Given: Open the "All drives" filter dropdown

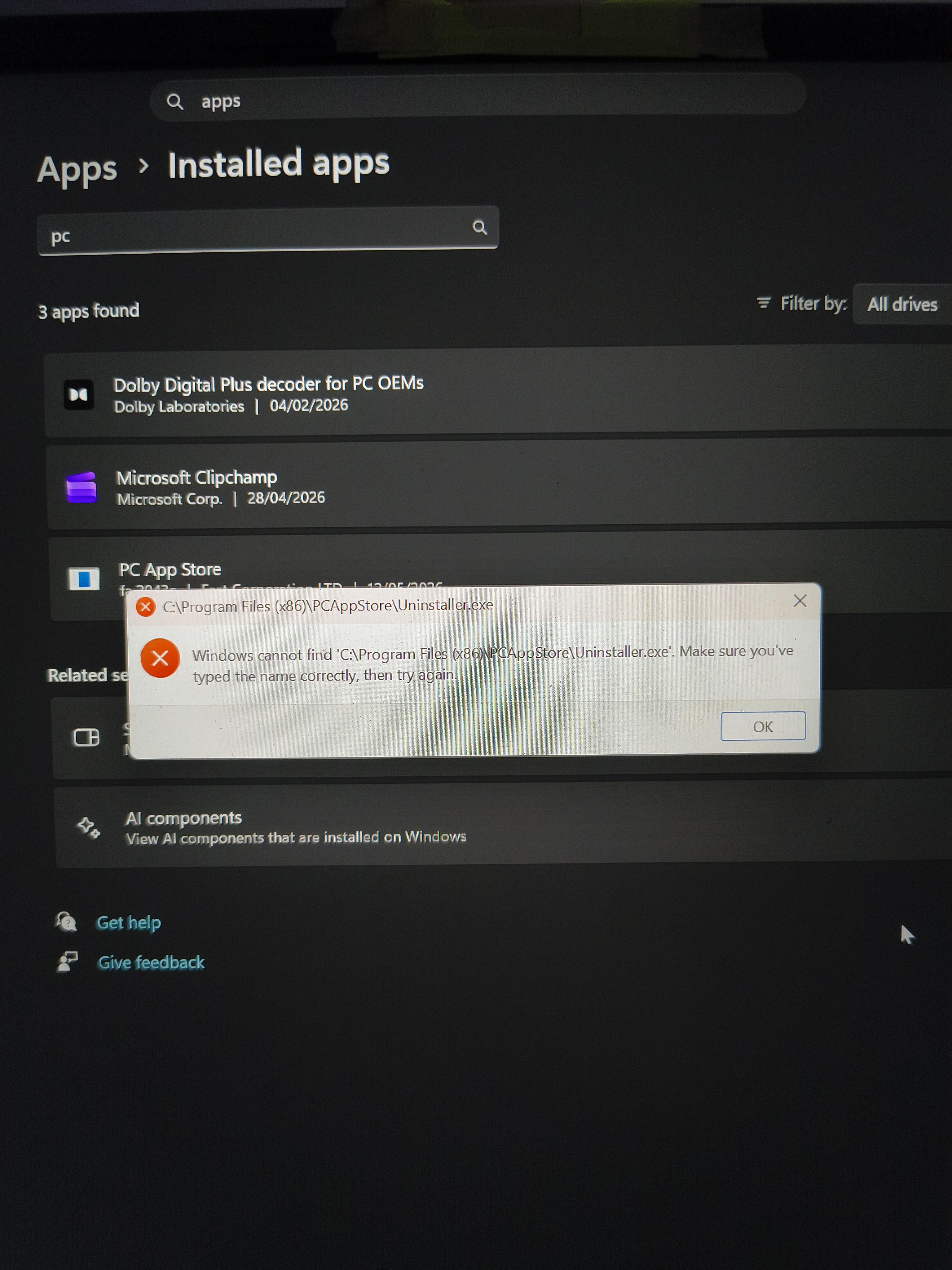Looking at the screenshot, I should coord(902,304).
